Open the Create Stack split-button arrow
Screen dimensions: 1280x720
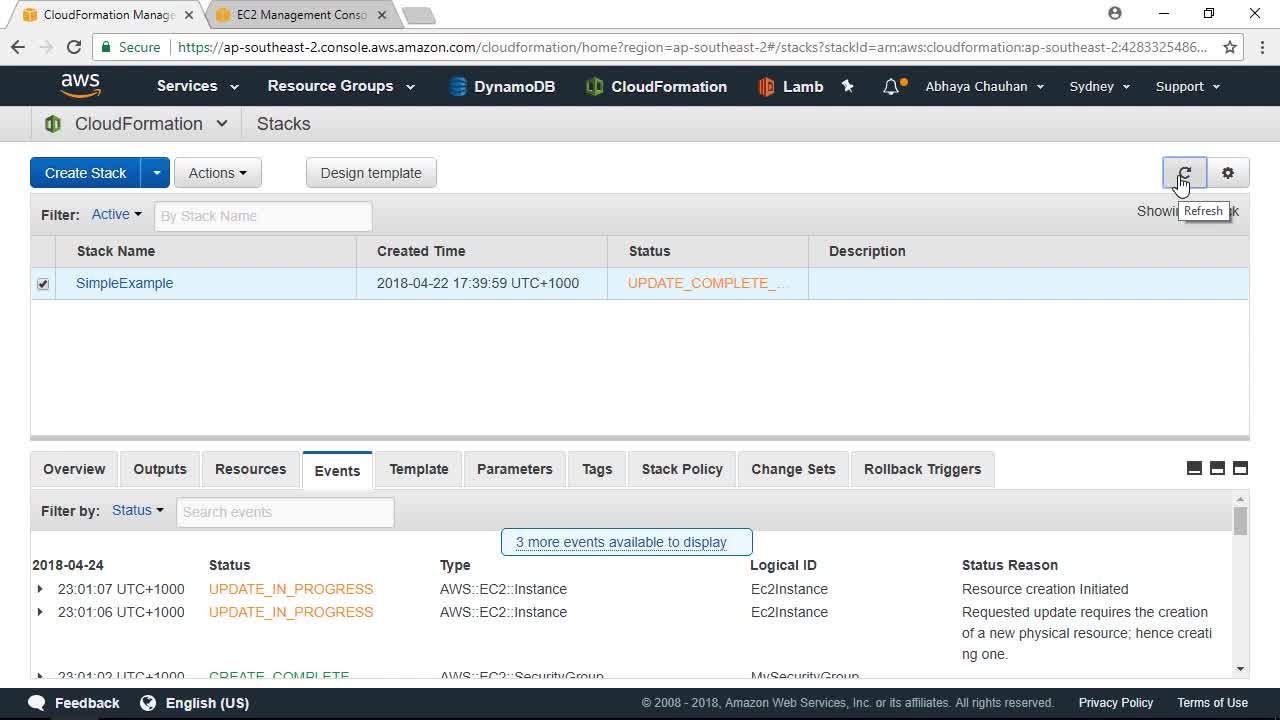tap(156, 173)
